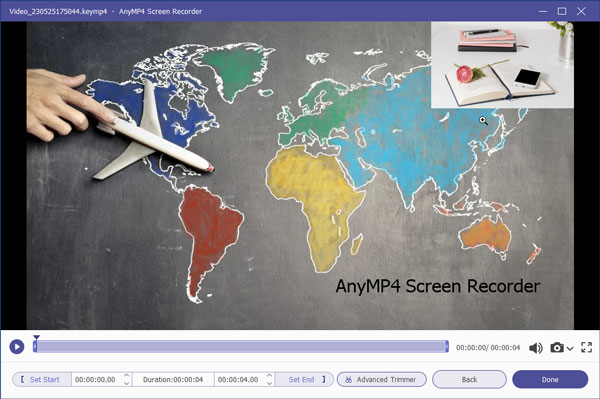Click the Done button
The width and height of the screenshot is (600, 399).
pos(550,379)
